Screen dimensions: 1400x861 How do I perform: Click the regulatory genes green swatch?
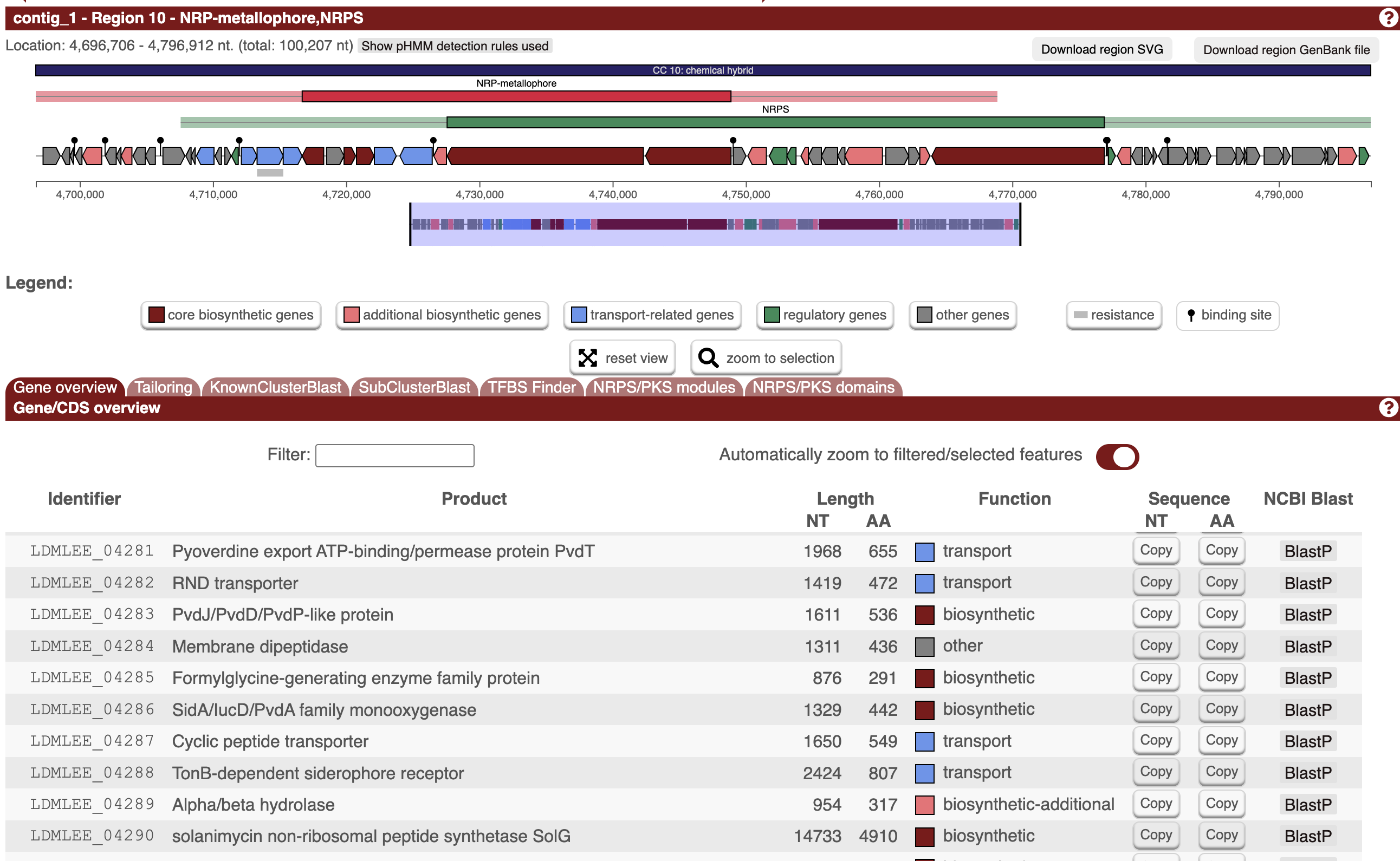(x=771, y=315)
